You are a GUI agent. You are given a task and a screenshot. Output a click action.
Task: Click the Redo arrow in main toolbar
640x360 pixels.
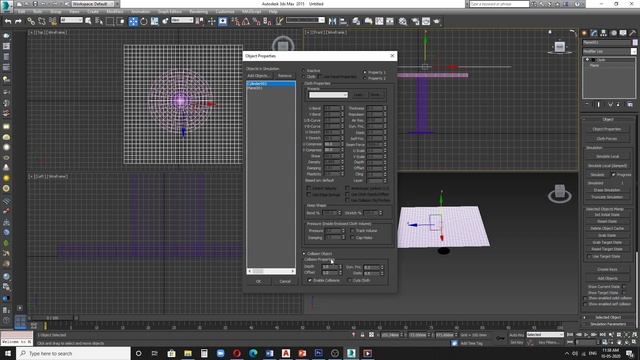[18, 21]
